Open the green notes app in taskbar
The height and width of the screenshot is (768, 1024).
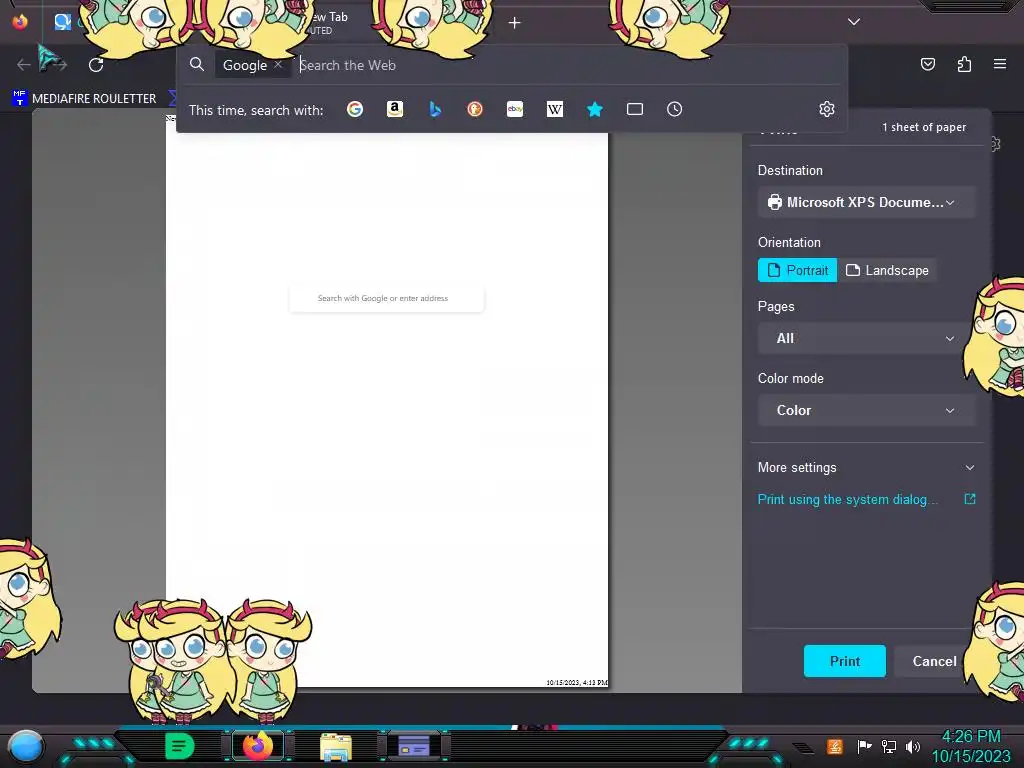(179, 746)
